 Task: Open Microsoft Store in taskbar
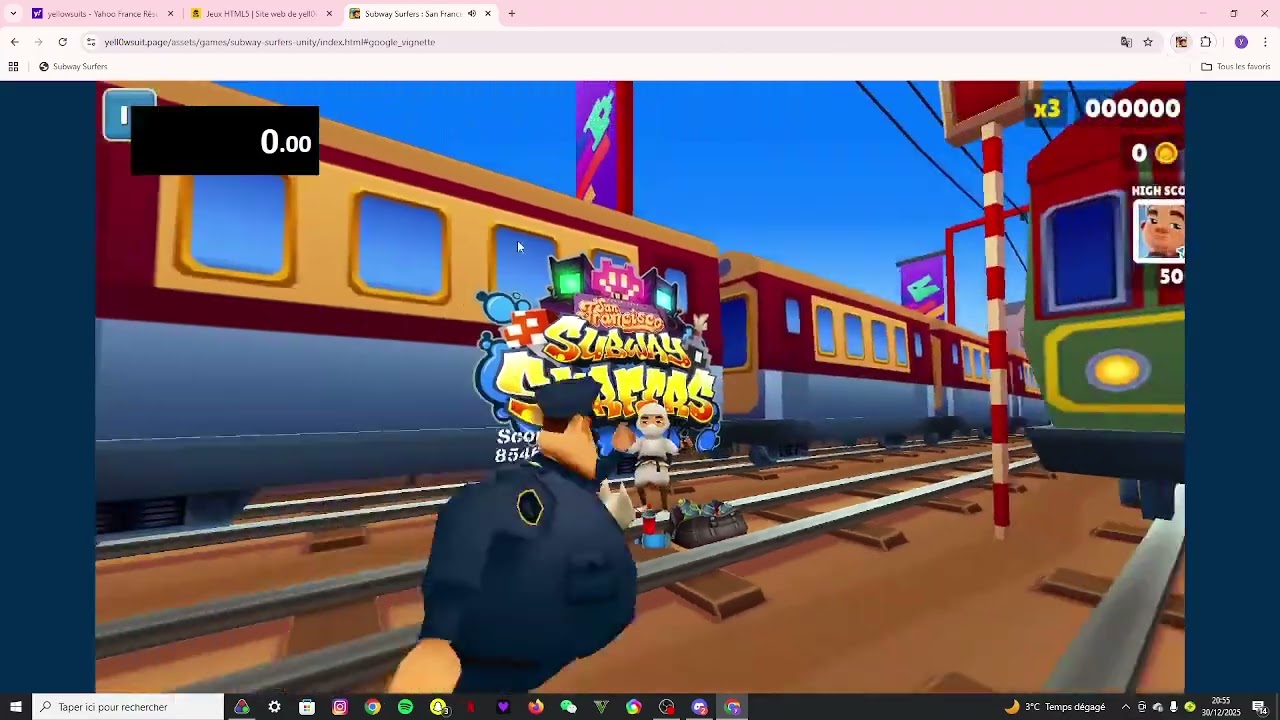[x=307, y=707]
